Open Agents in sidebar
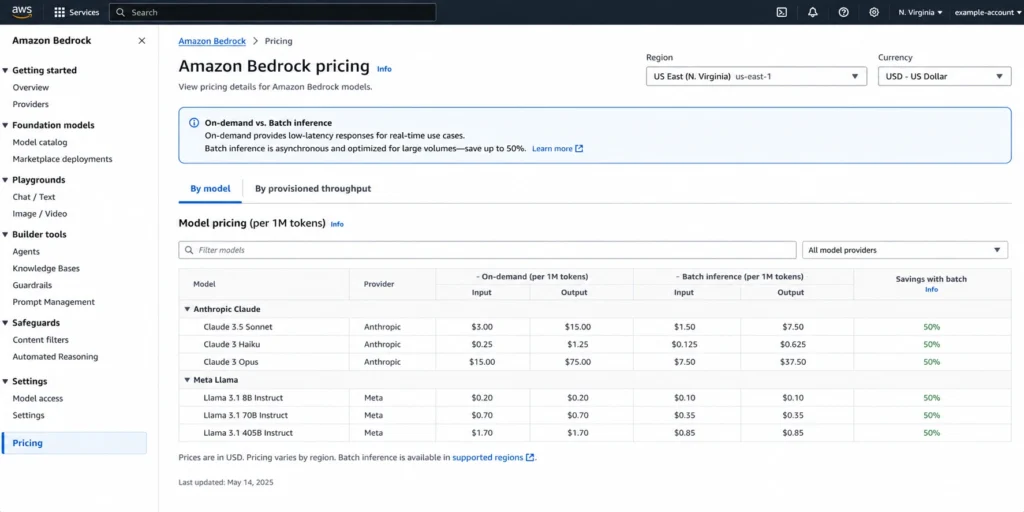1024x512 pixels. 26,252
